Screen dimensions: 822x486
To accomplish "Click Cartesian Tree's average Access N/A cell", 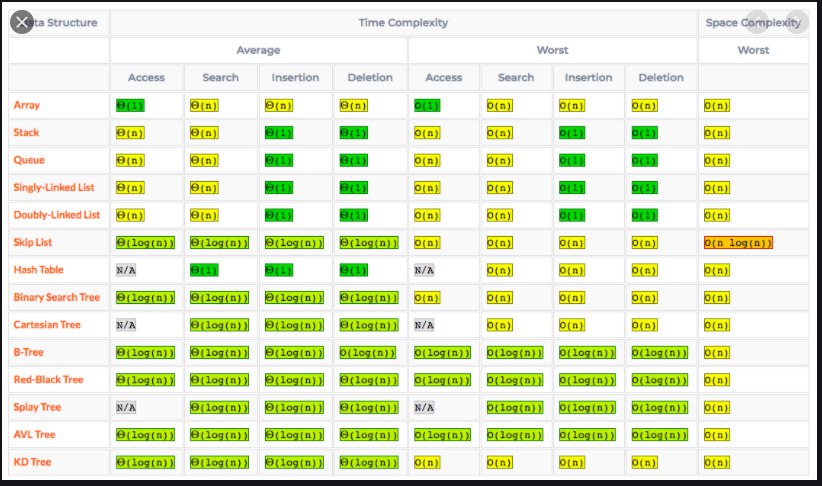I will click(x=126, y=325).
